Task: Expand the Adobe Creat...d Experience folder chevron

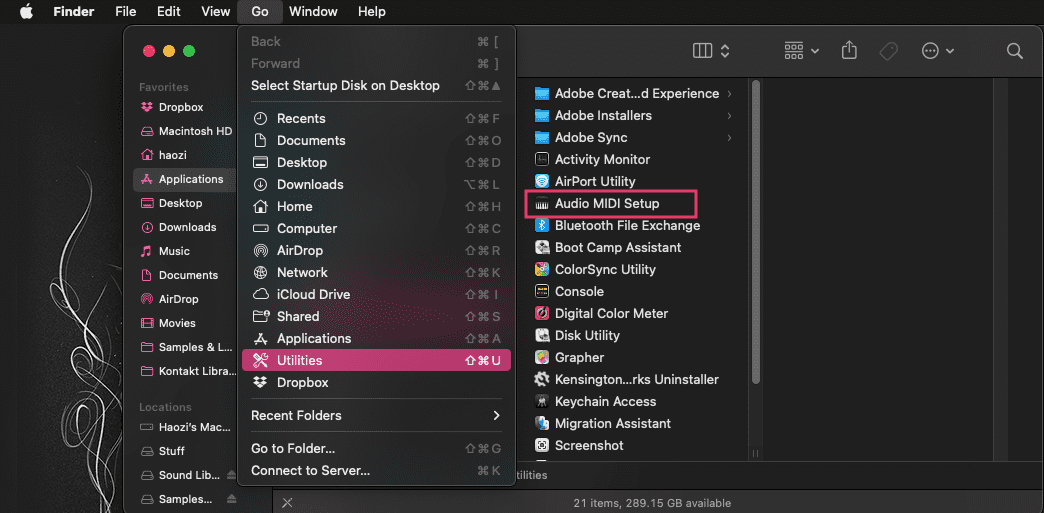Action: [x=730, y=93]
